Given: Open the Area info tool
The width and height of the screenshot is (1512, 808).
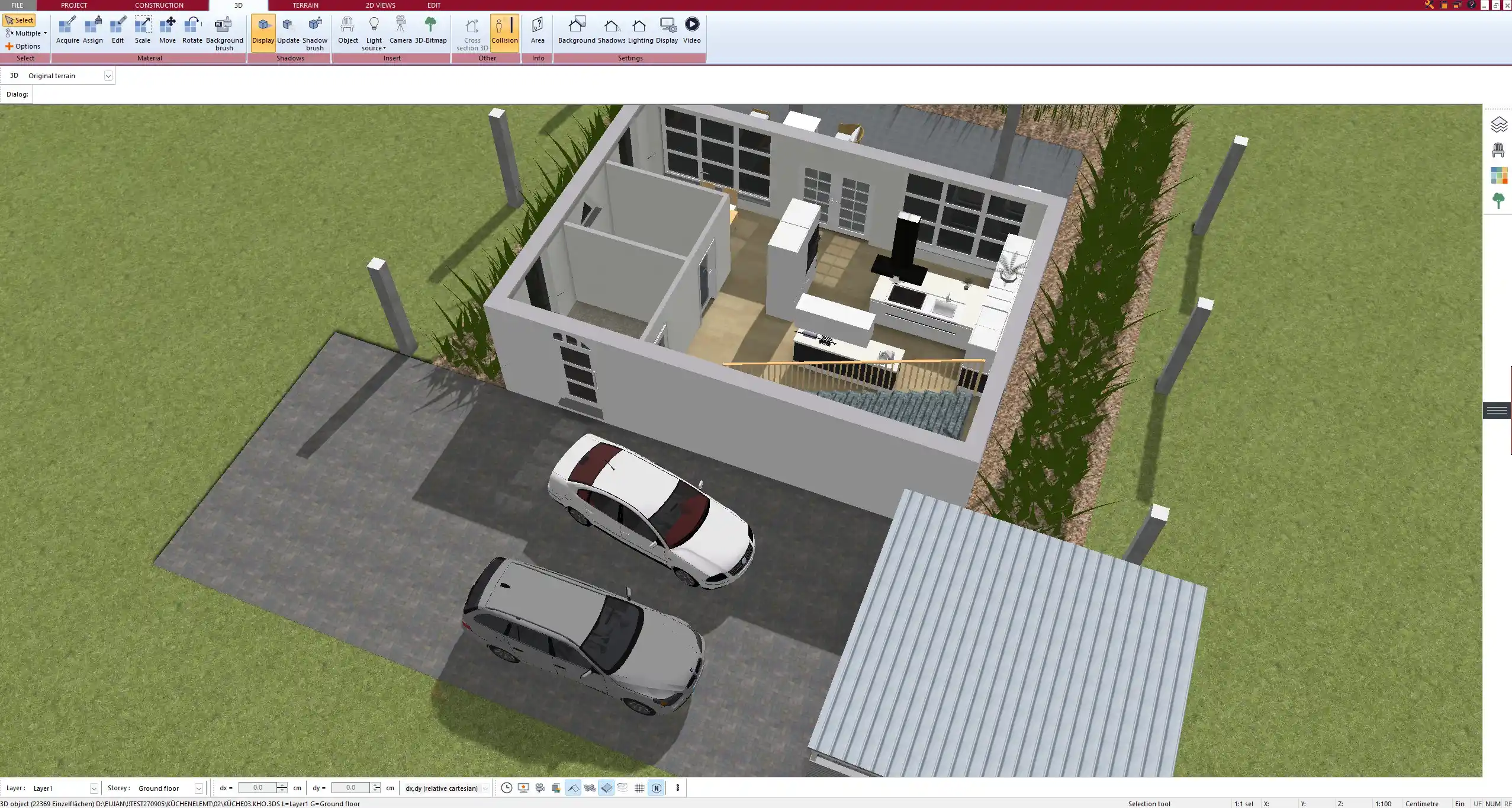Looking at the screenshot, I should (x=538, y=31).
